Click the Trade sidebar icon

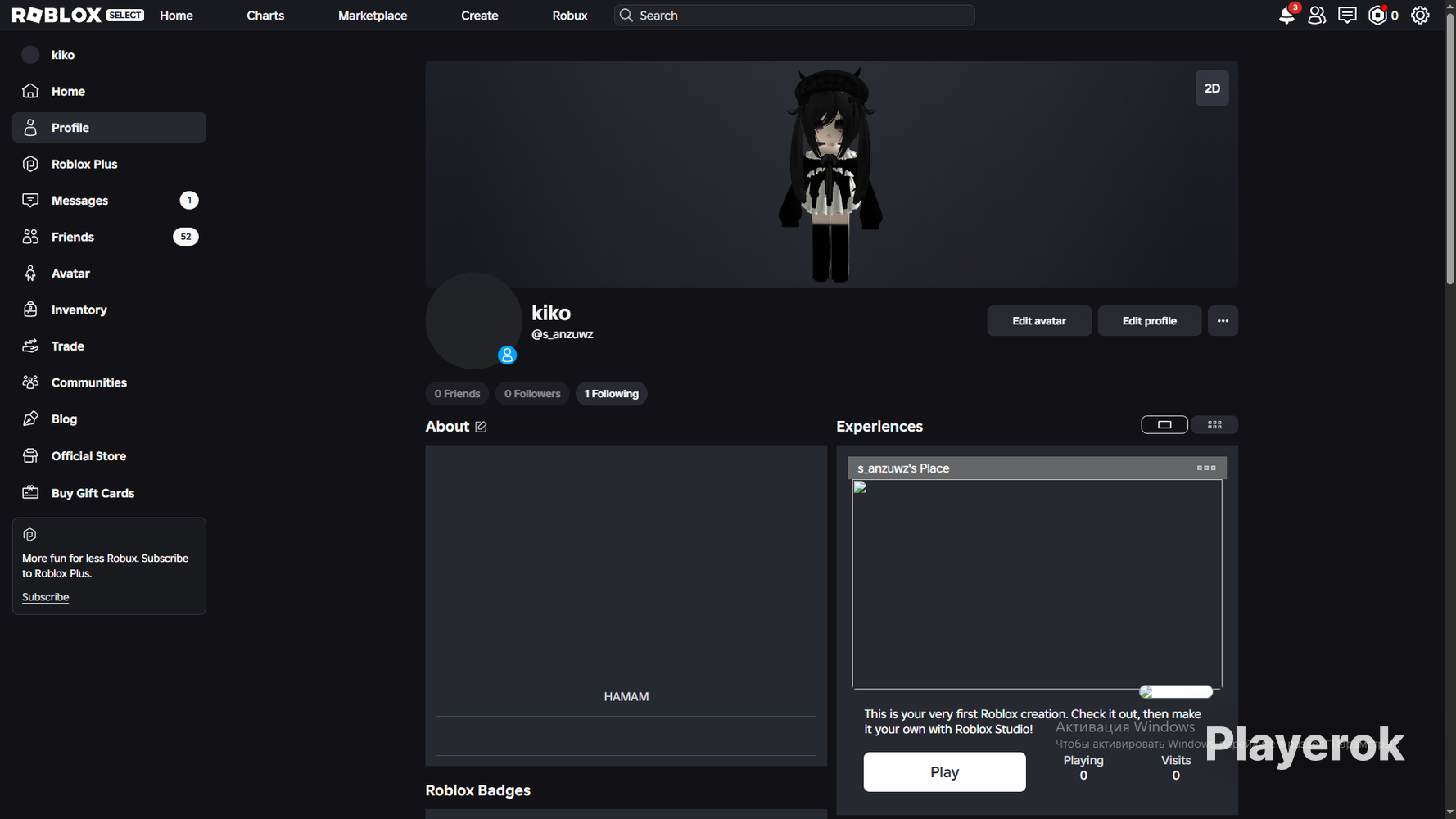click(30, 346)
